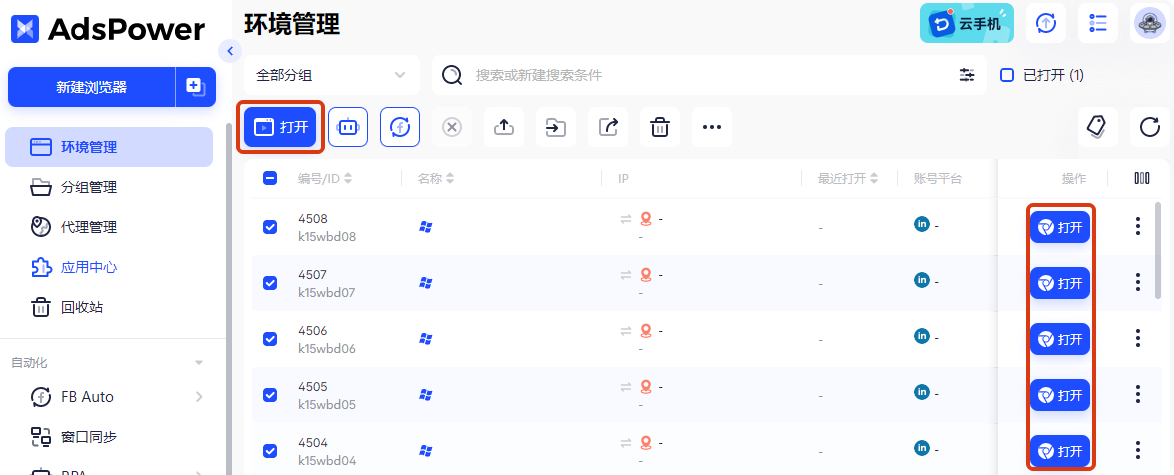Image resolution: width=1174 pixels, height=475 pixels.
Task: Click the RPA robot toolbar icon
Action: point(348,127)
